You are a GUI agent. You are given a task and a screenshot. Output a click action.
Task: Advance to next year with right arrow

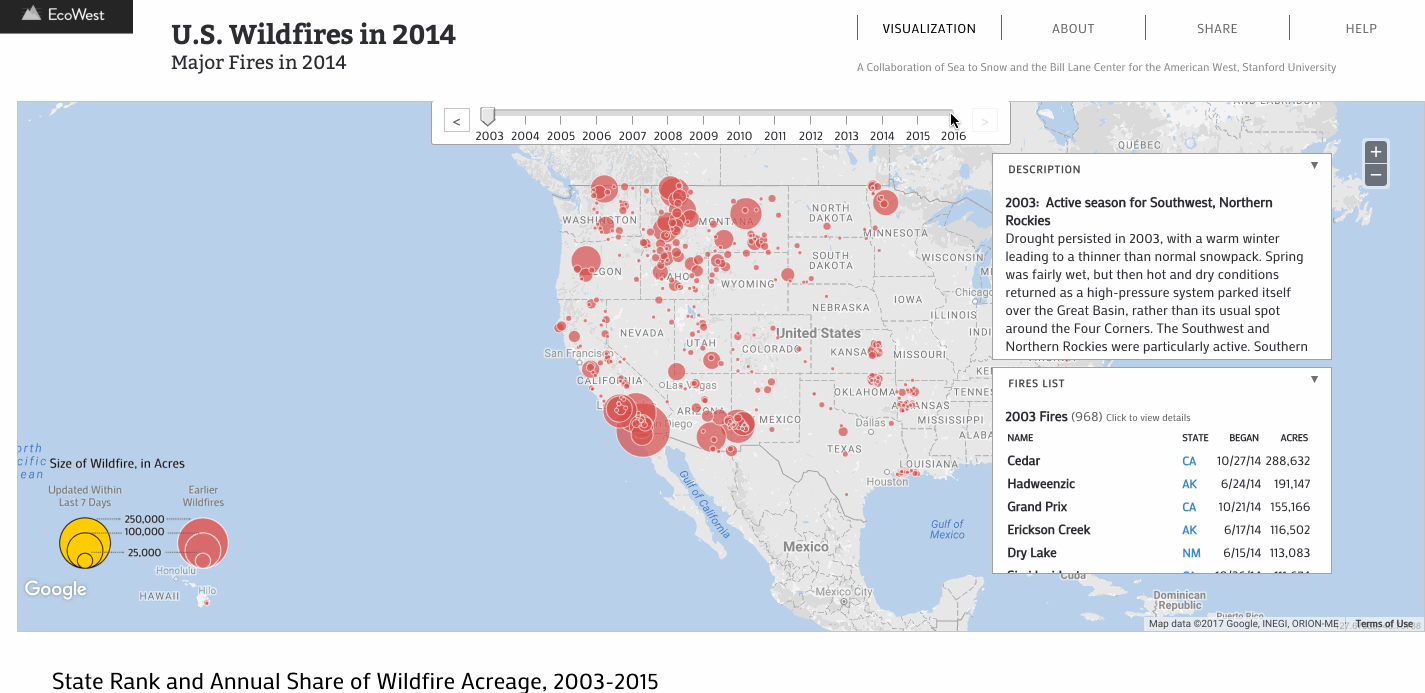(x=984, y=122)
